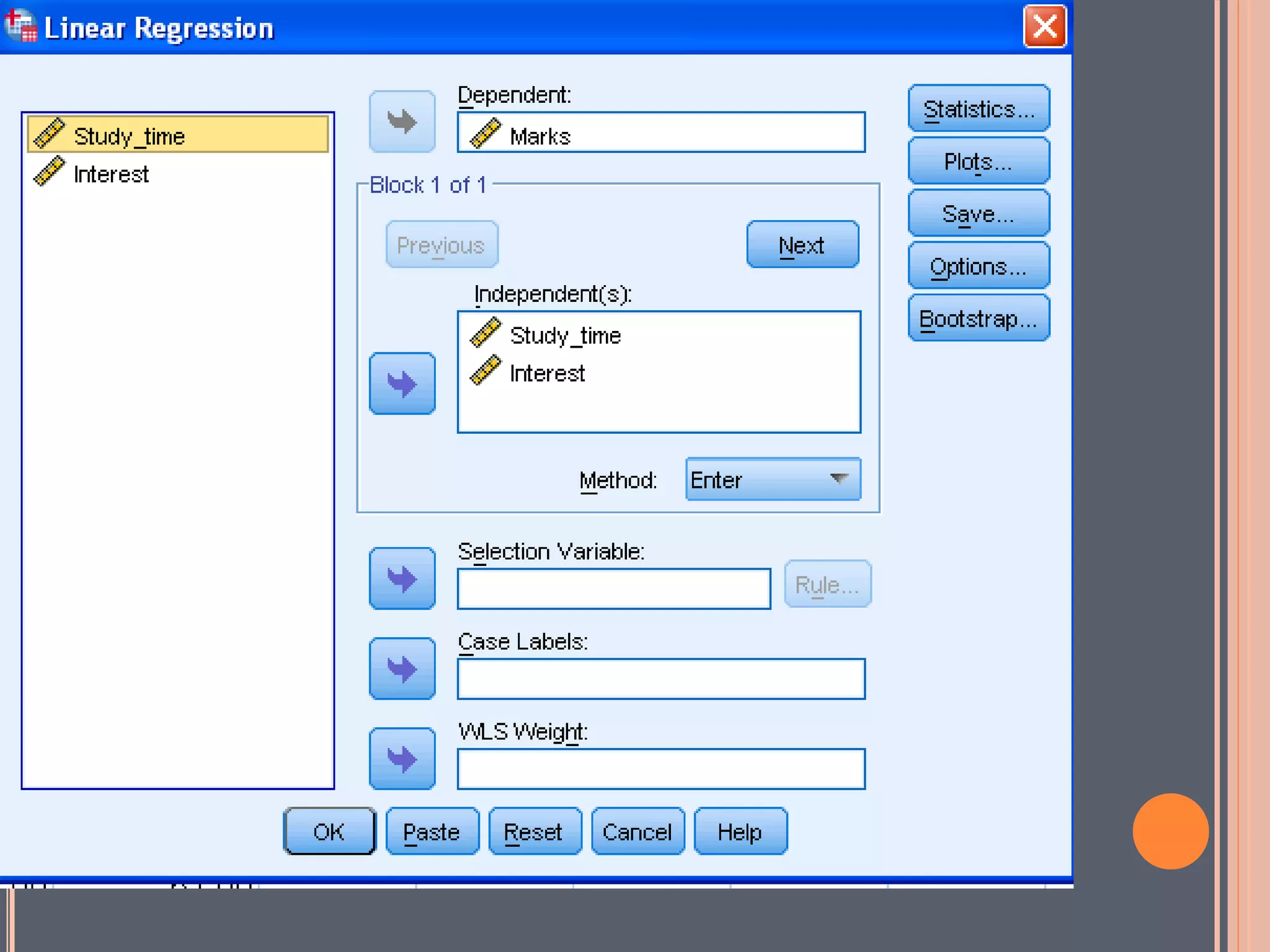Image resolution: width=1270 pixels, height=952 pixels.
Task: Click the Save... button
Action: pyautogui.click(x=979, y=214)
